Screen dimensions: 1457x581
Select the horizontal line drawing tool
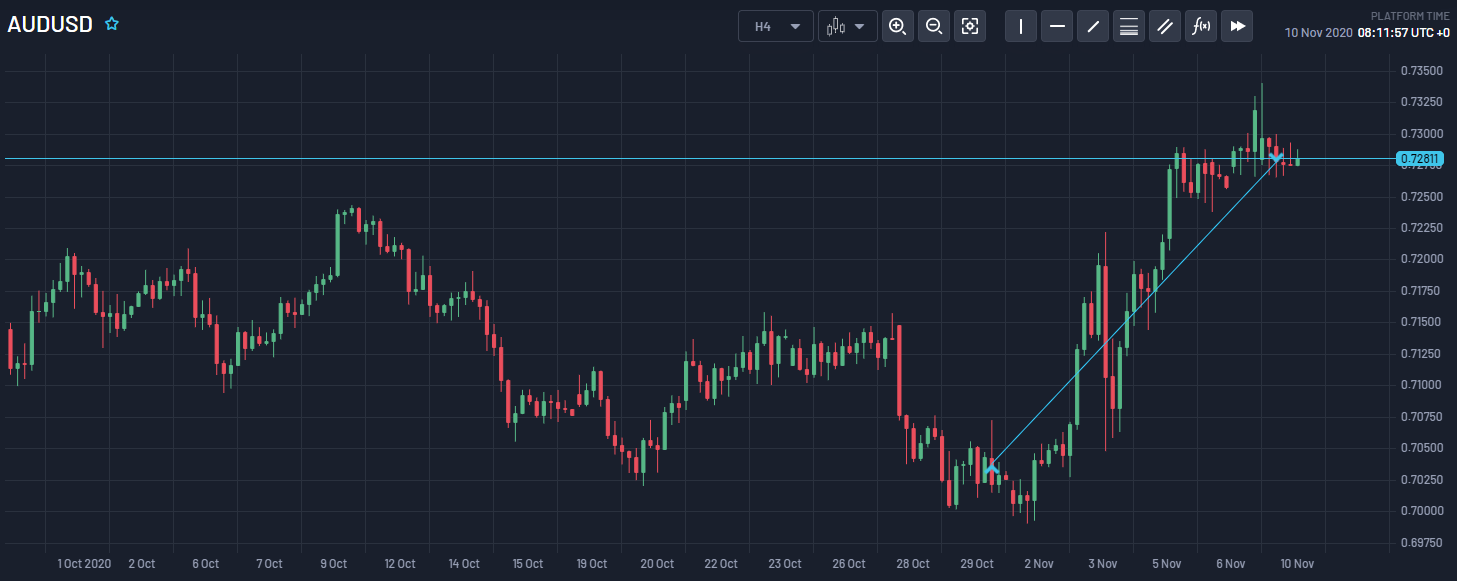(1057, 26)
